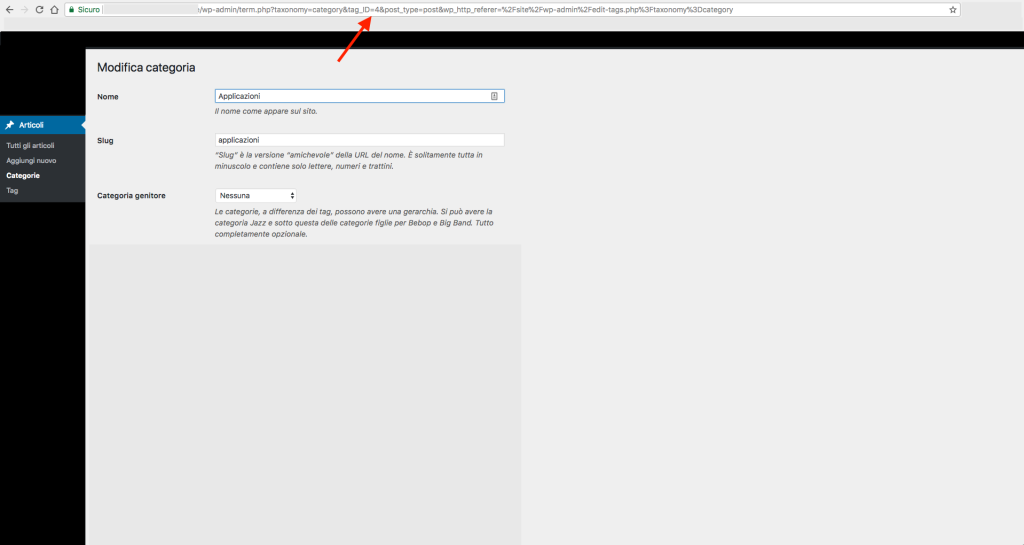Viewport: 1024px width, 545px height.
Task: Click the green Sicuro padlock icon
Action: pos(72,10)
